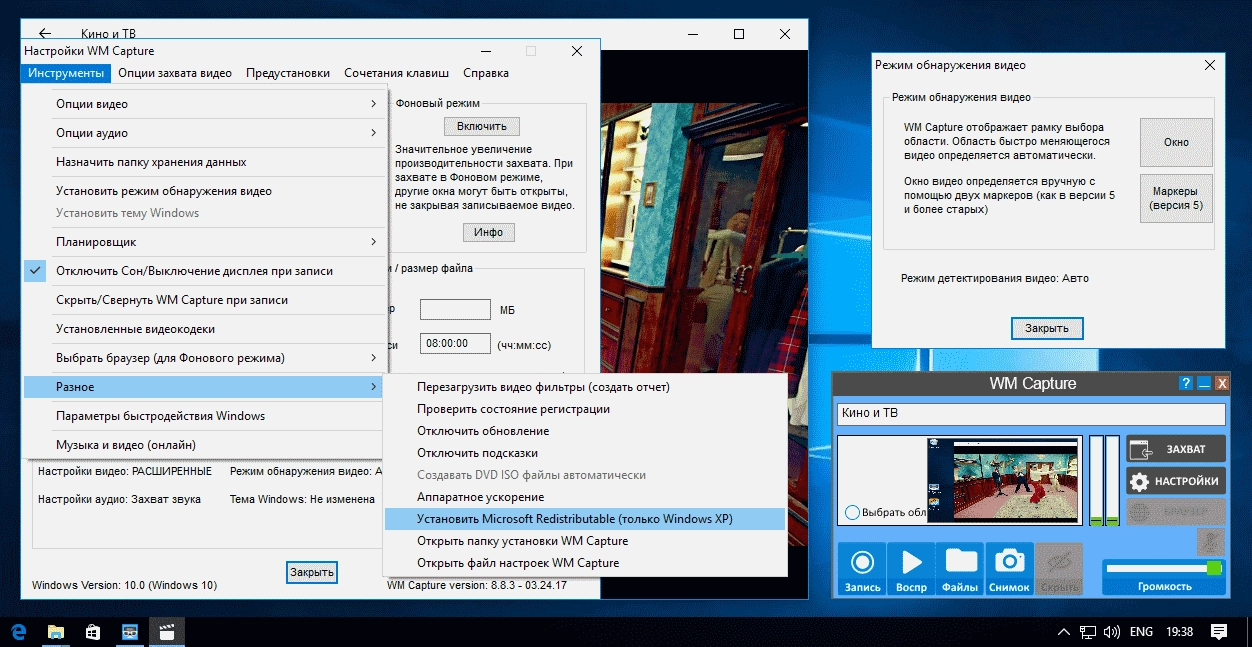
Task: Click the greyed microphone icon
Action: point(1210,541)
